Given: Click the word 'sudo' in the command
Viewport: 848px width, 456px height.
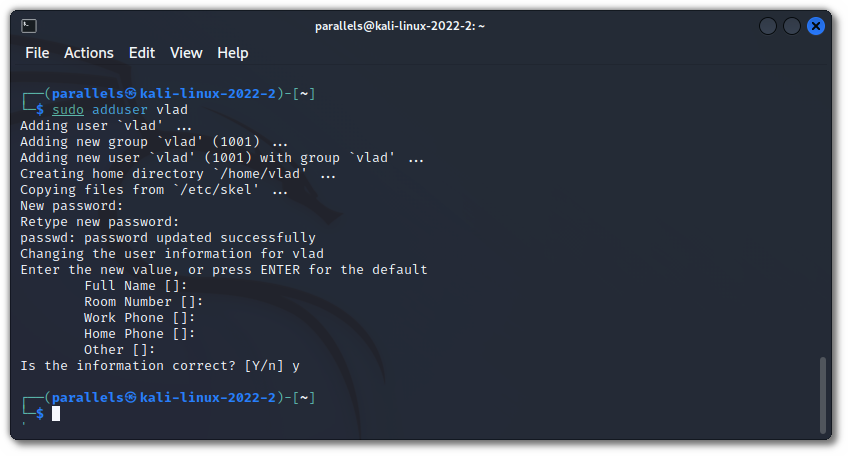Looking at the screenshot, I should click(x=68, y=109).
